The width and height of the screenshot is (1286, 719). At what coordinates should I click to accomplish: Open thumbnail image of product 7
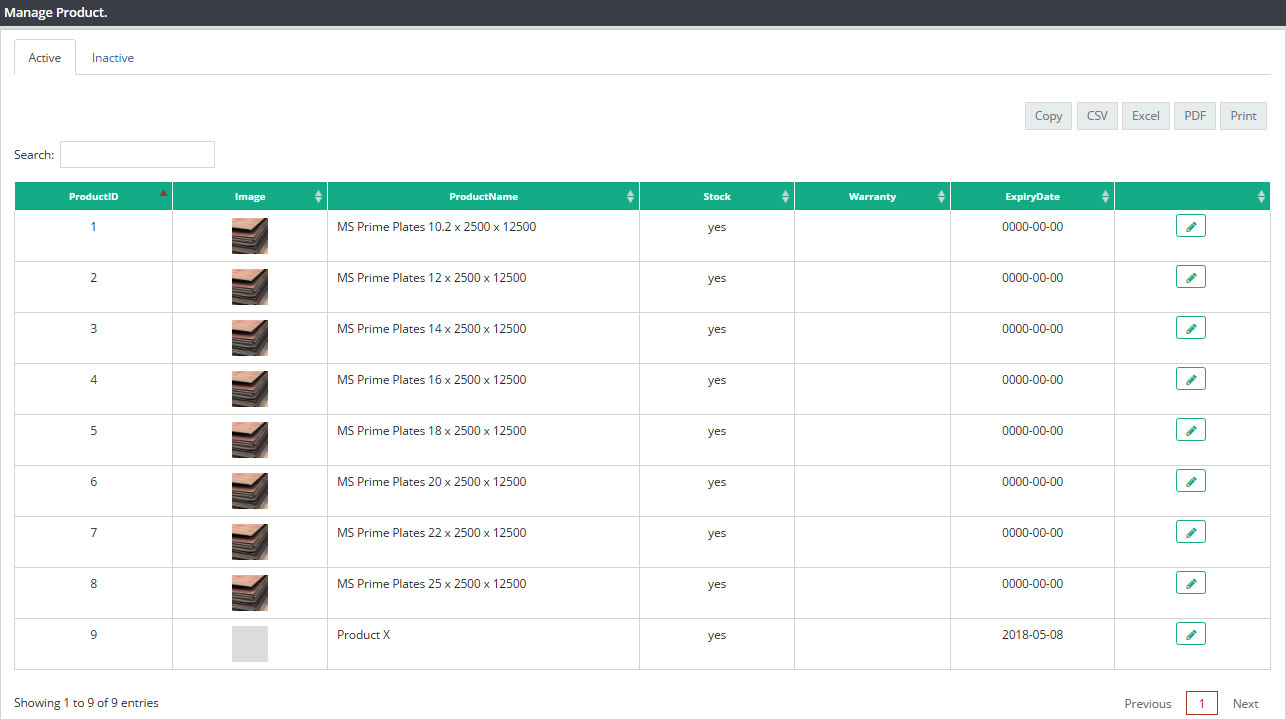click(250, 542)
